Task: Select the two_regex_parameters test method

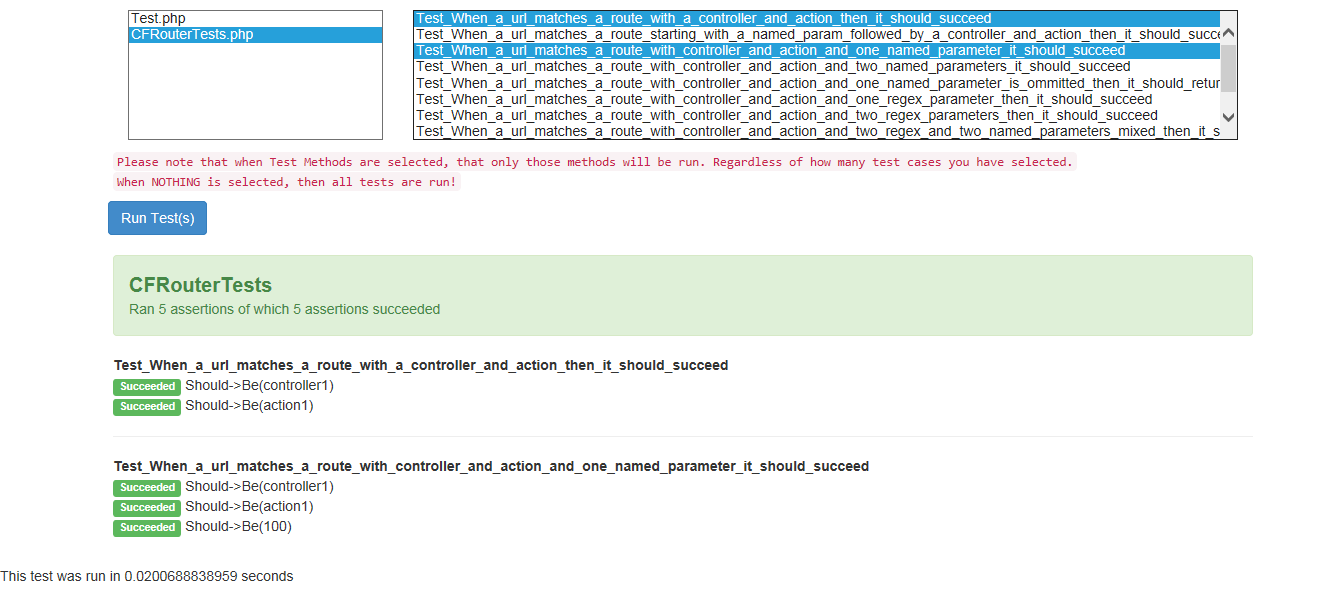Action: pyautogui.click(x=700, y=114)
